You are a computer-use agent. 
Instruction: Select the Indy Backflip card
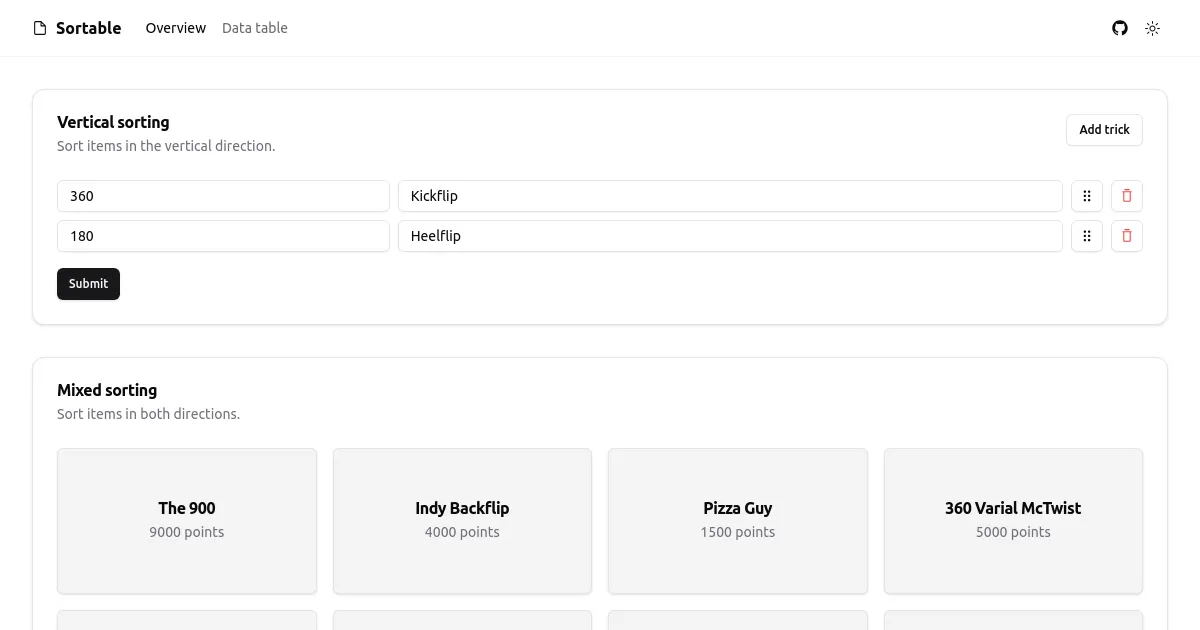coord(462,520)
